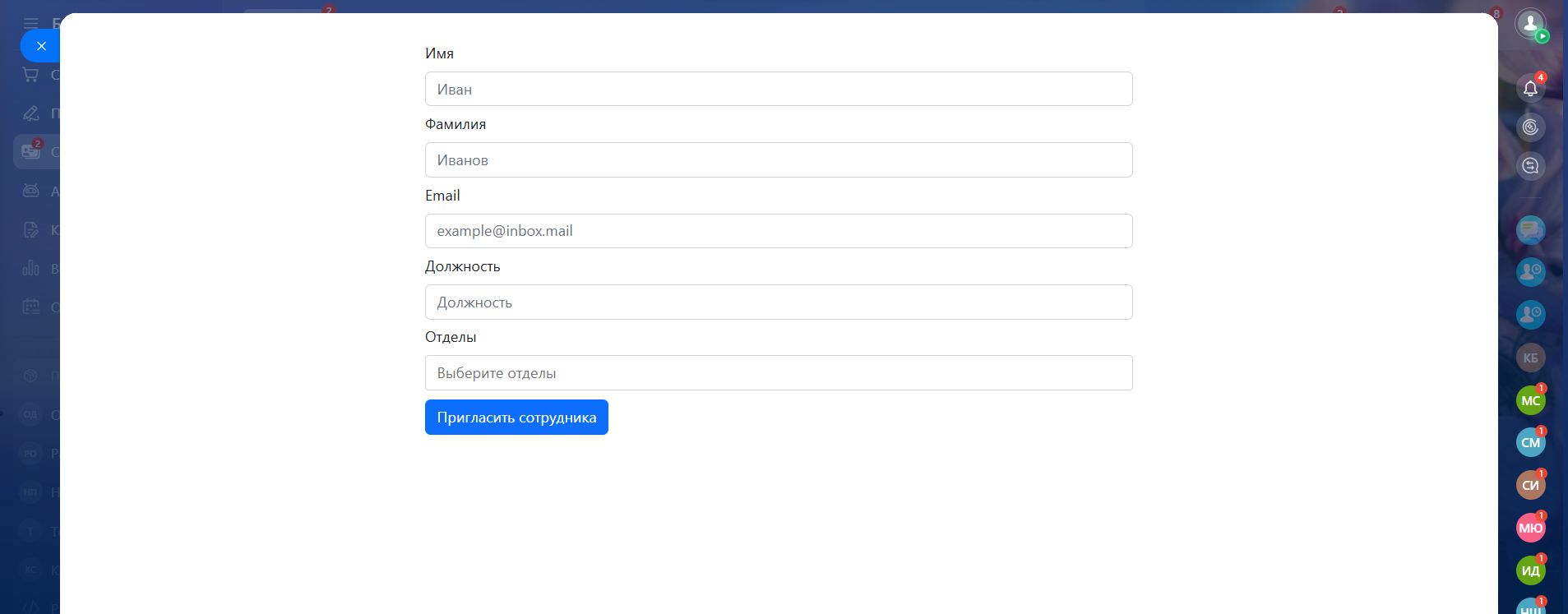Image resolution: width=1568 pixels, height=614 pixels.
Task: Expand the Отделы department selector
Action: 778,372
